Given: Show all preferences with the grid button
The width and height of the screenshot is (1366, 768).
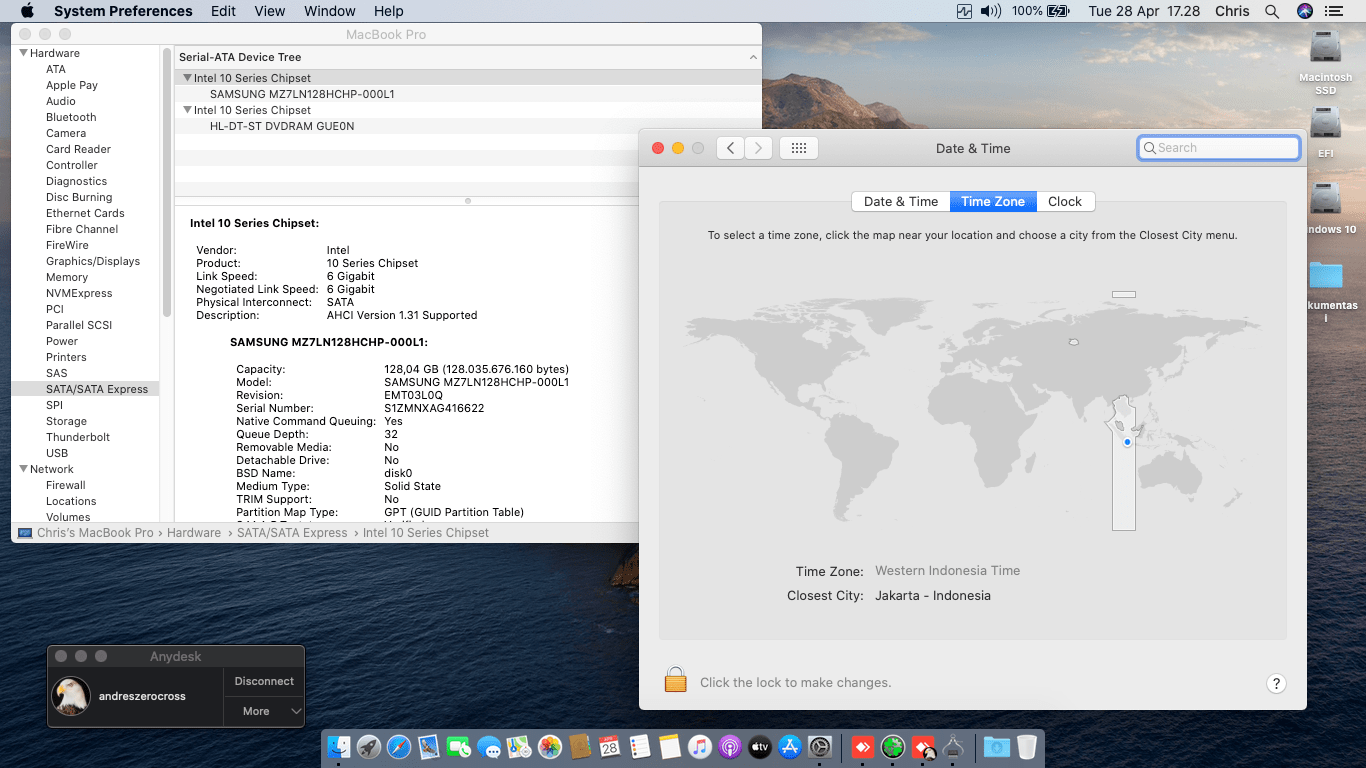Looking at the screenshot, I should (x=798, y=148).
